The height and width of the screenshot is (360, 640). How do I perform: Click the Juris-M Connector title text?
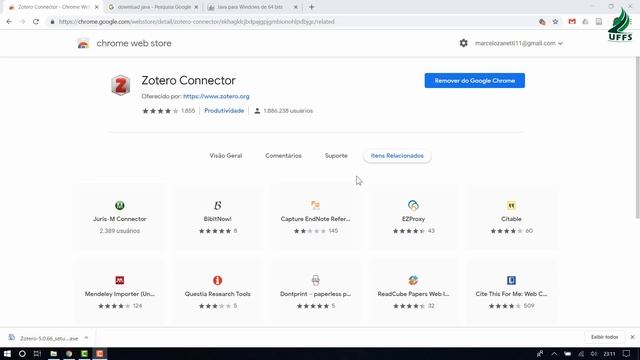[x=120, y=219]
